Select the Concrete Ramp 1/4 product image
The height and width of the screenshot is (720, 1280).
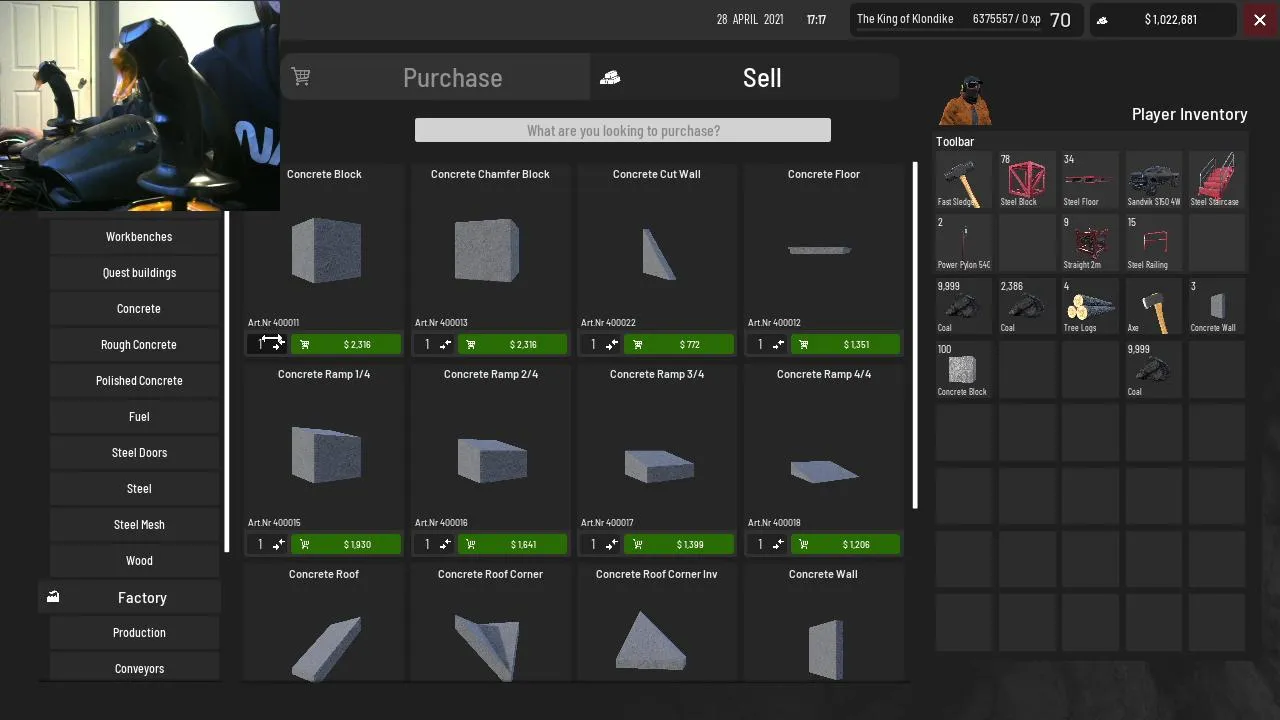point(326,454)
